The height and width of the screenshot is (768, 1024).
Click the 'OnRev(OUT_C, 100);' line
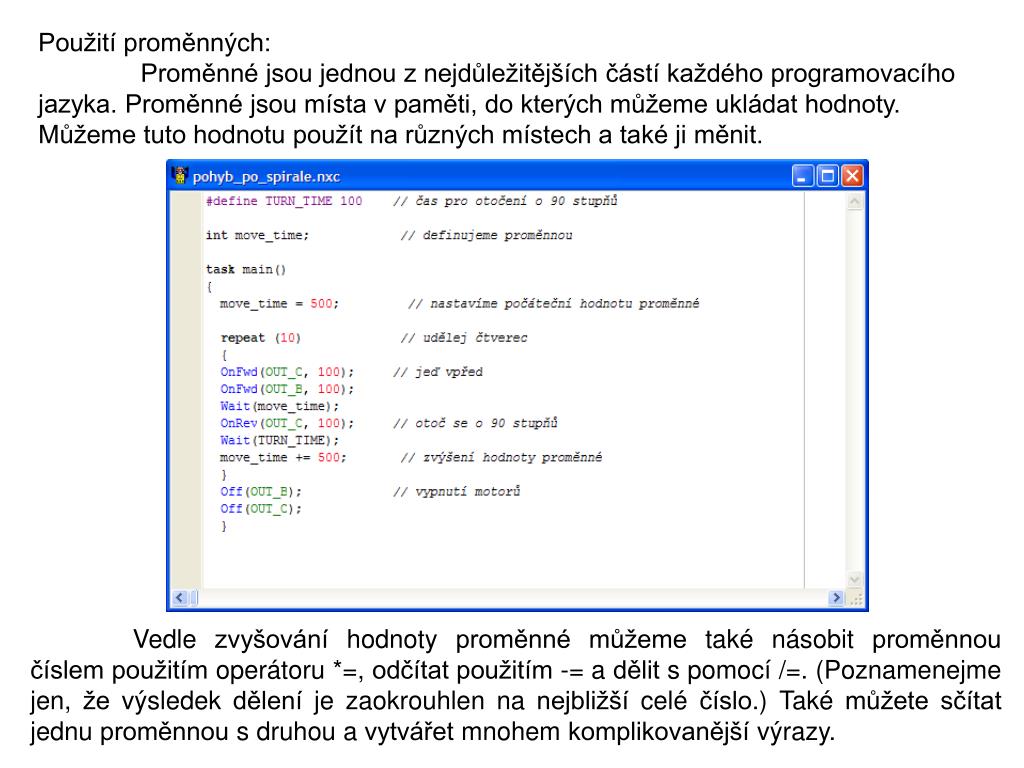point(287,423)
